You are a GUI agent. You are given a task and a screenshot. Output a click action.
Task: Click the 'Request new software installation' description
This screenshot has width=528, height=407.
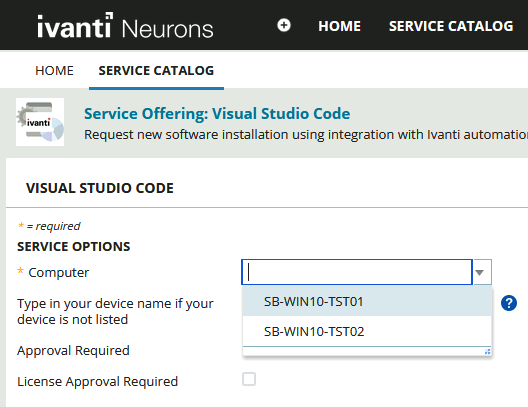pos(306,134)
